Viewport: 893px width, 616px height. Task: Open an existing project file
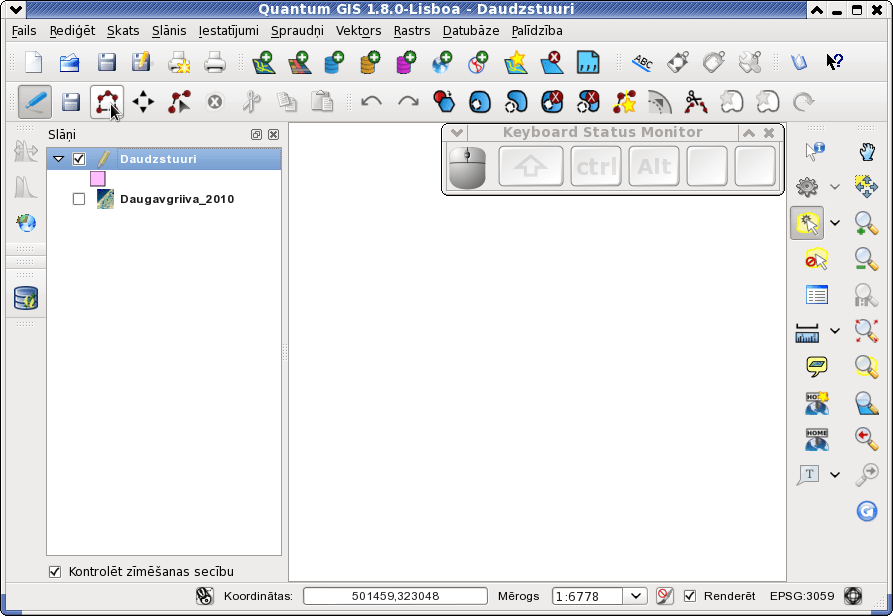(69, 61)
